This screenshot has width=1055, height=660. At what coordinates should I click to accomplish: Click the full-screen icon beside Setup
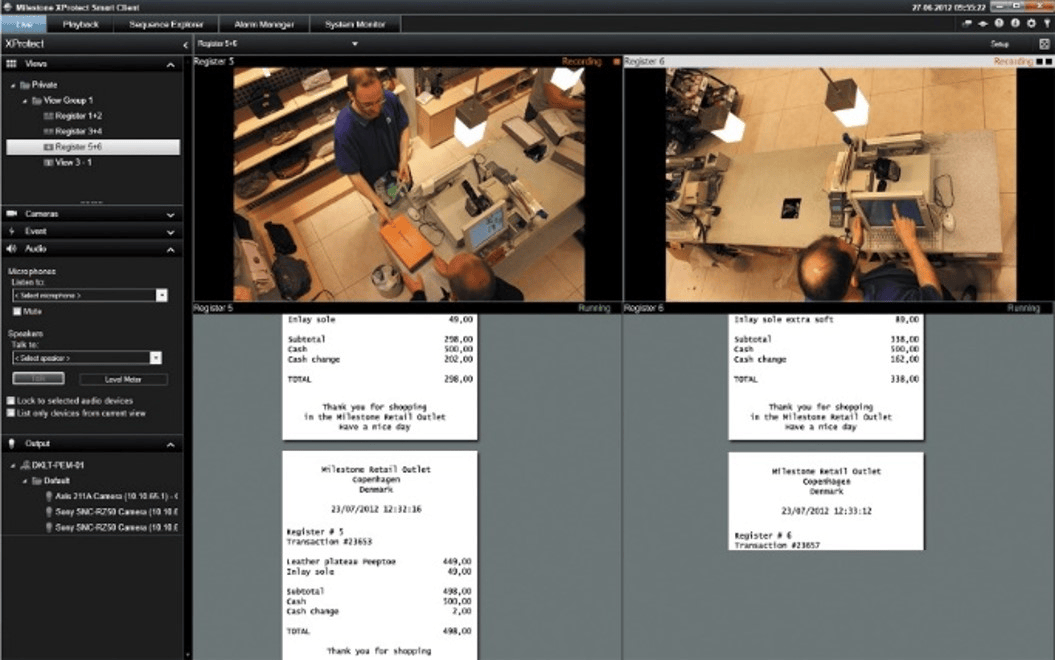click(1044, 44)
